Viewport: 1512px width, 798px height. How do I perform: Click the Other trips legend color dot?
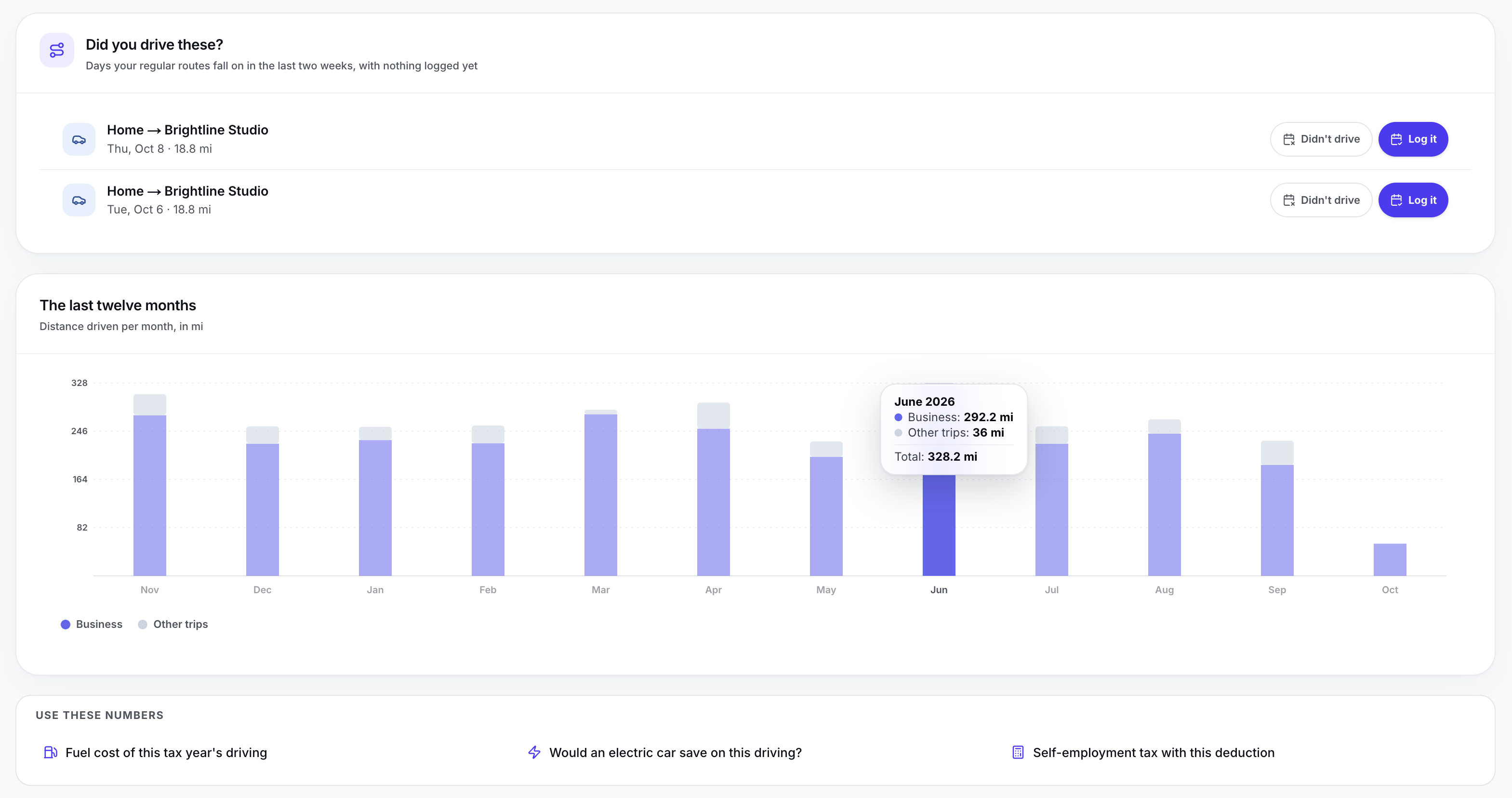143,624
